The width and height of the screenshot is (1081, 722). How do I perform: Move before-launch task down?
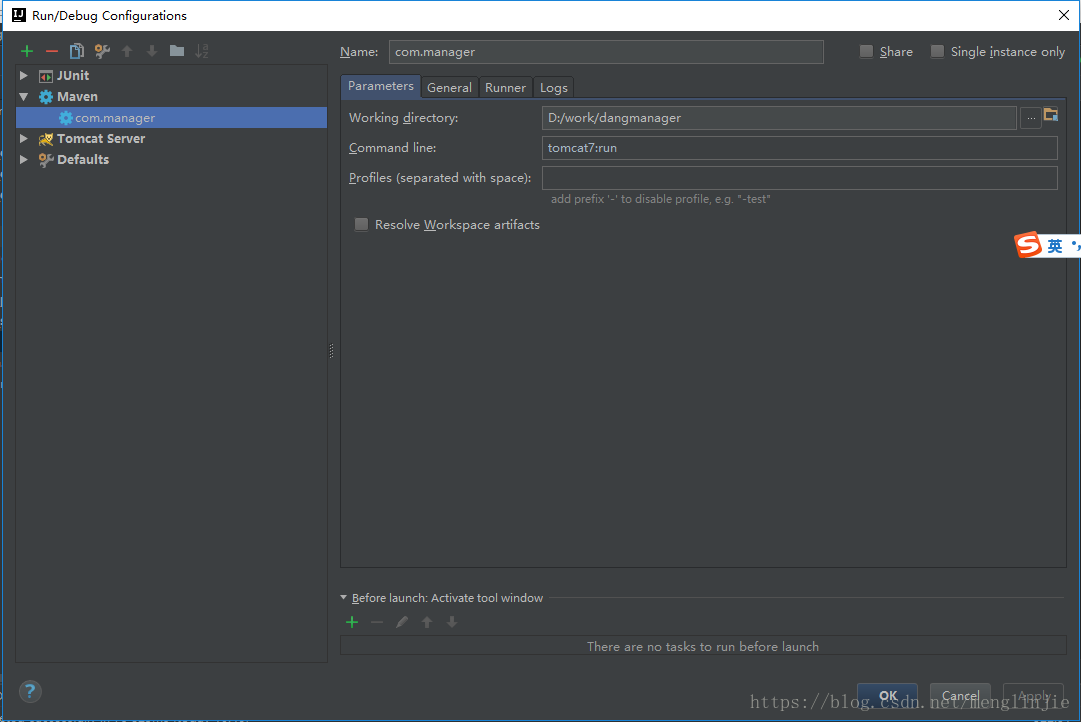pos(452,622)
